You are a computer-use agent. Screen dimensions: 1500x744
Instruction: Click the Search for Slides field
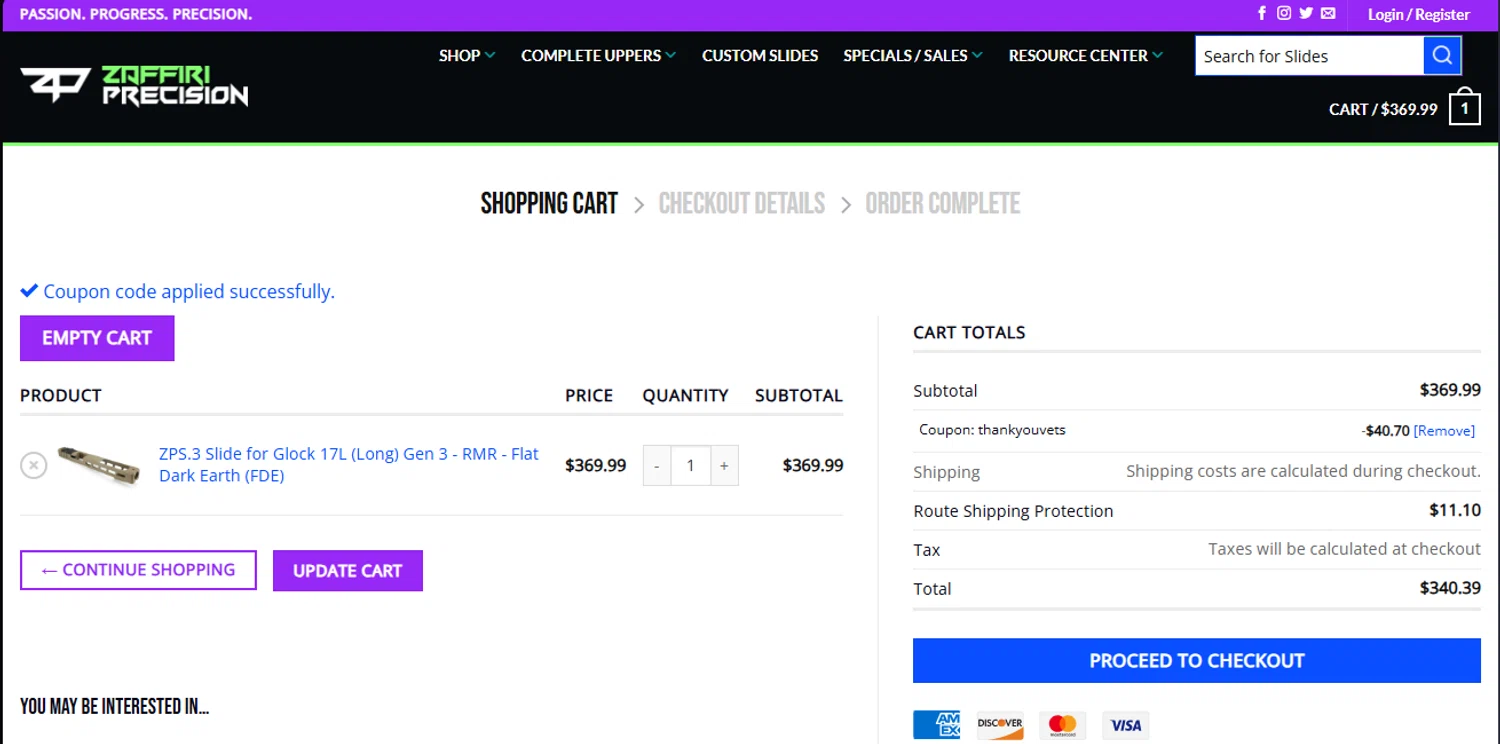pyautogui.click(x=1310, y=56)
